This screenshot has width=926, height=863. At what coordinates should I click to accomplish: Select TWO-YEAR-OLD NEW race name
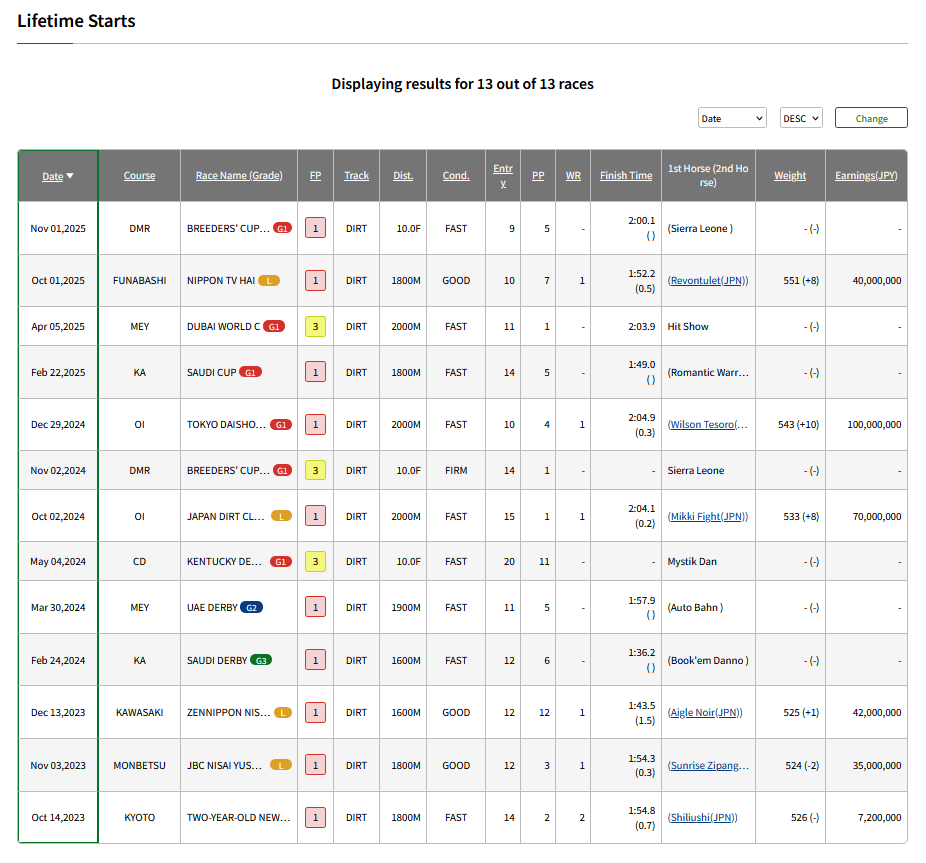(239, 818)
